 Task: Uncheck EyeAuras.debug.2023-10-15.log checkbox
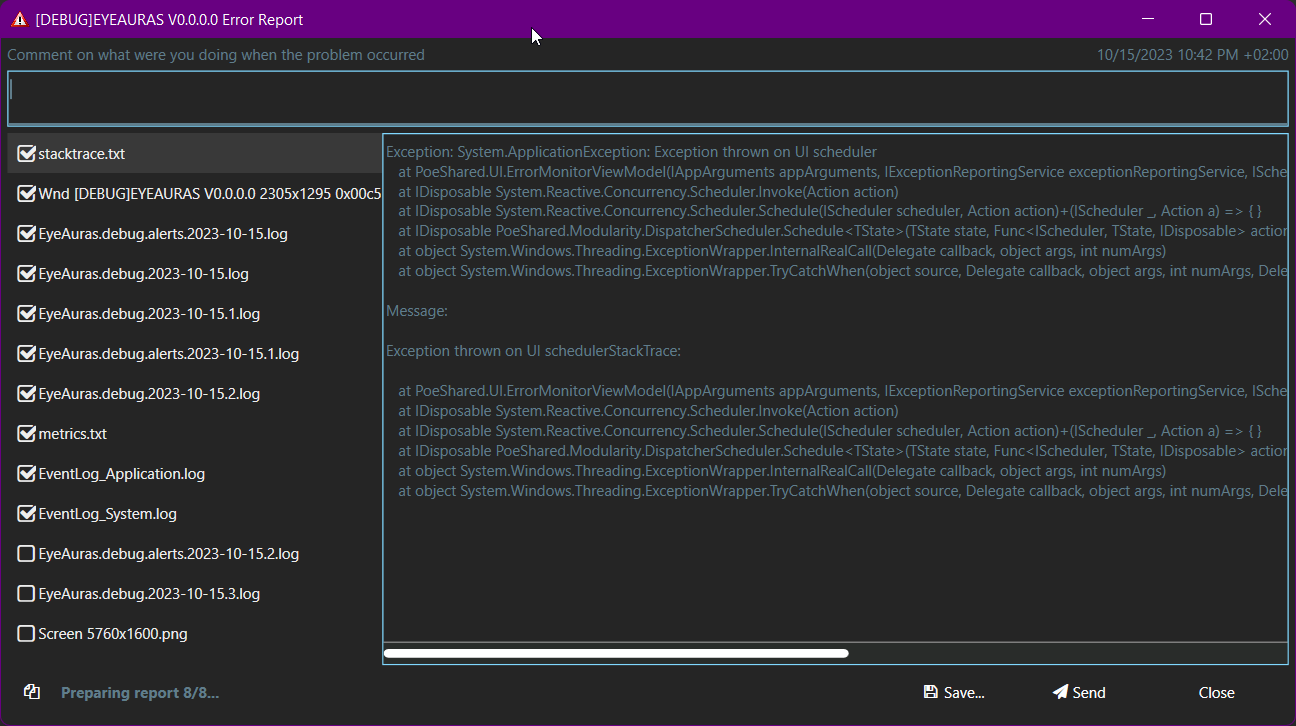point(27,273)
